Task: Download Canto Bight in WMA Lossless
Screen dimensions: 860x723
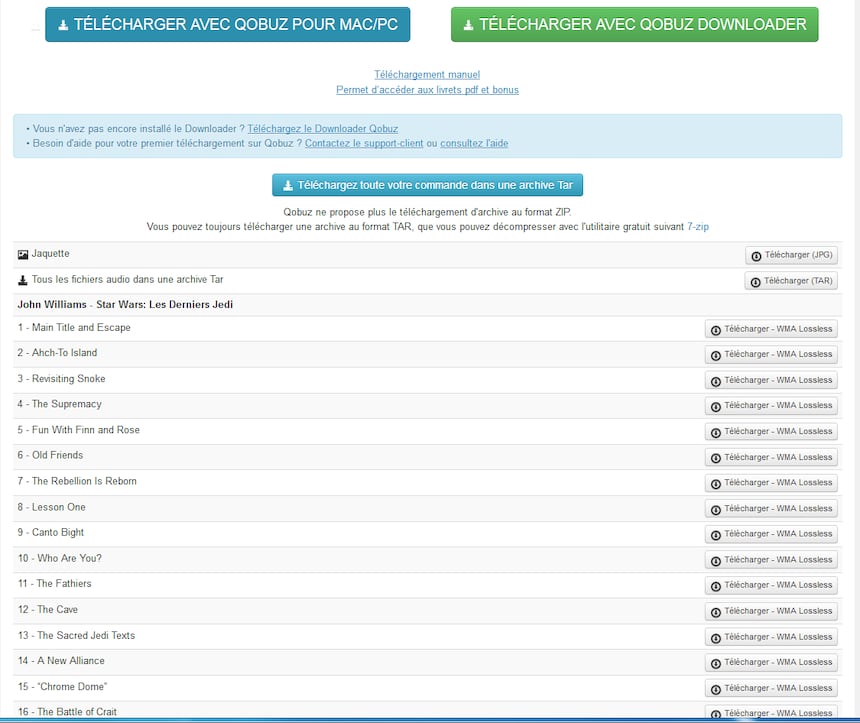Action: coord(771,534)
